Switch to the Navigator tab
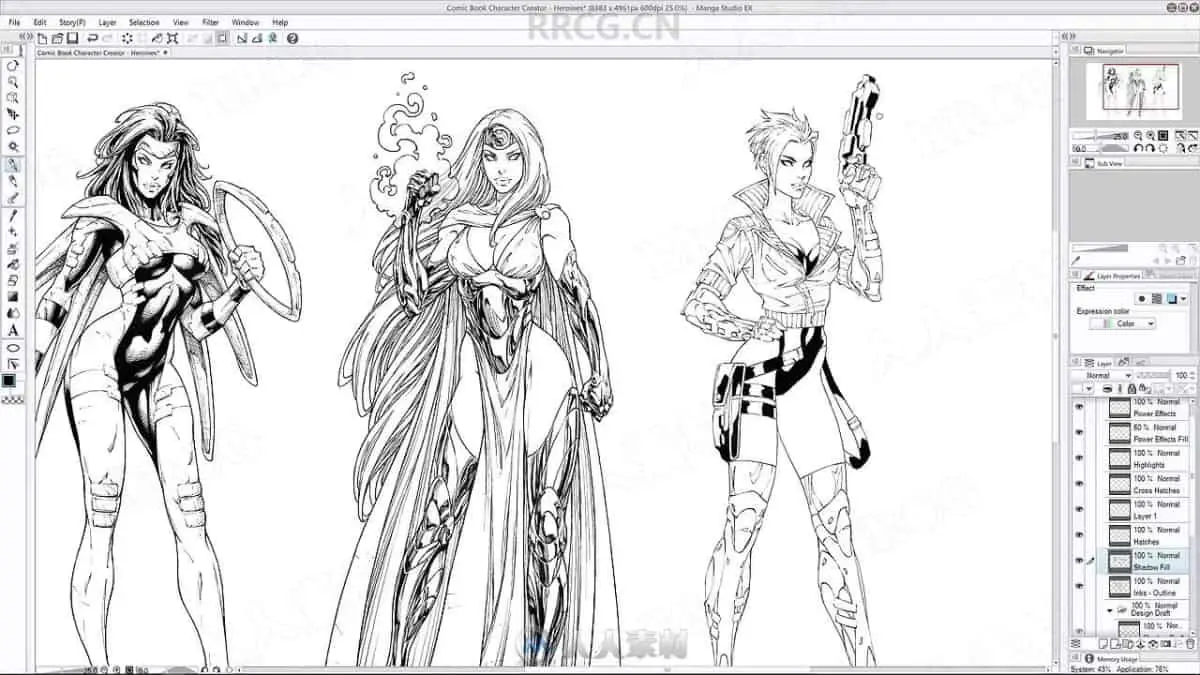The height and width of the screenshot is (675, 1200). coord(1104,50)
